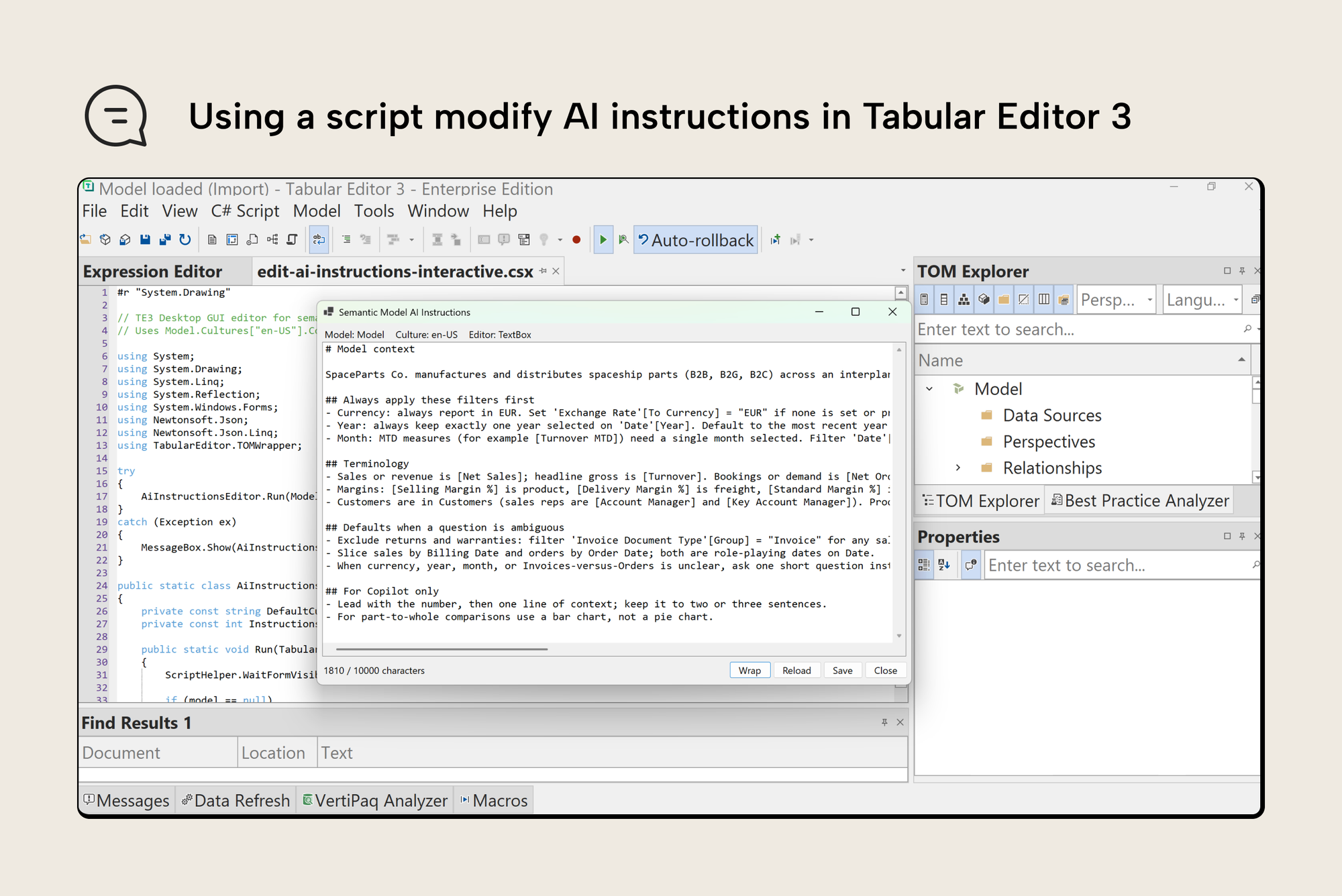Close the edit-ai-instructions-interactive.csx tab

pos(556,271)
